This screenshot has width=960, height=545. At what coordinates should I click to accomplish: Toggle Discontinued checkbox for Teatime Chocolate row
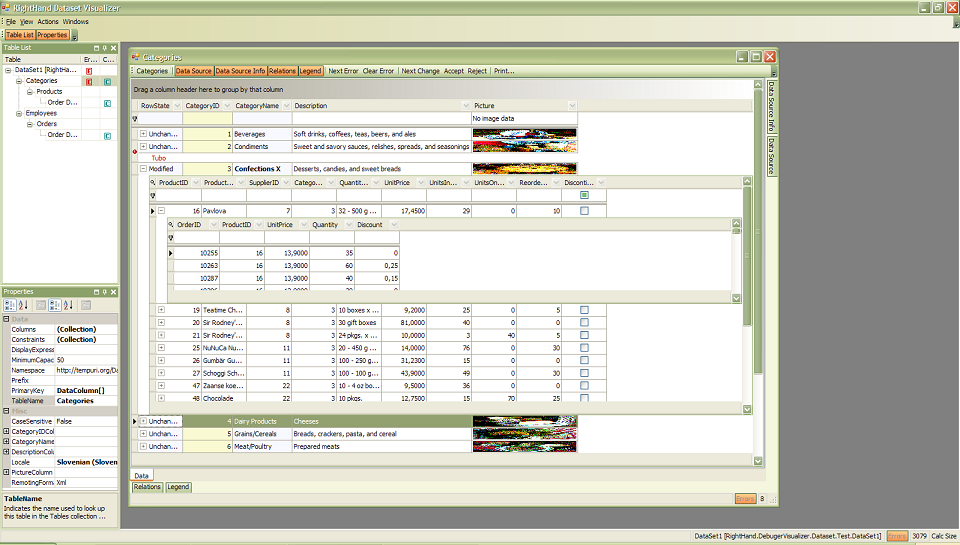click(584, 310)
